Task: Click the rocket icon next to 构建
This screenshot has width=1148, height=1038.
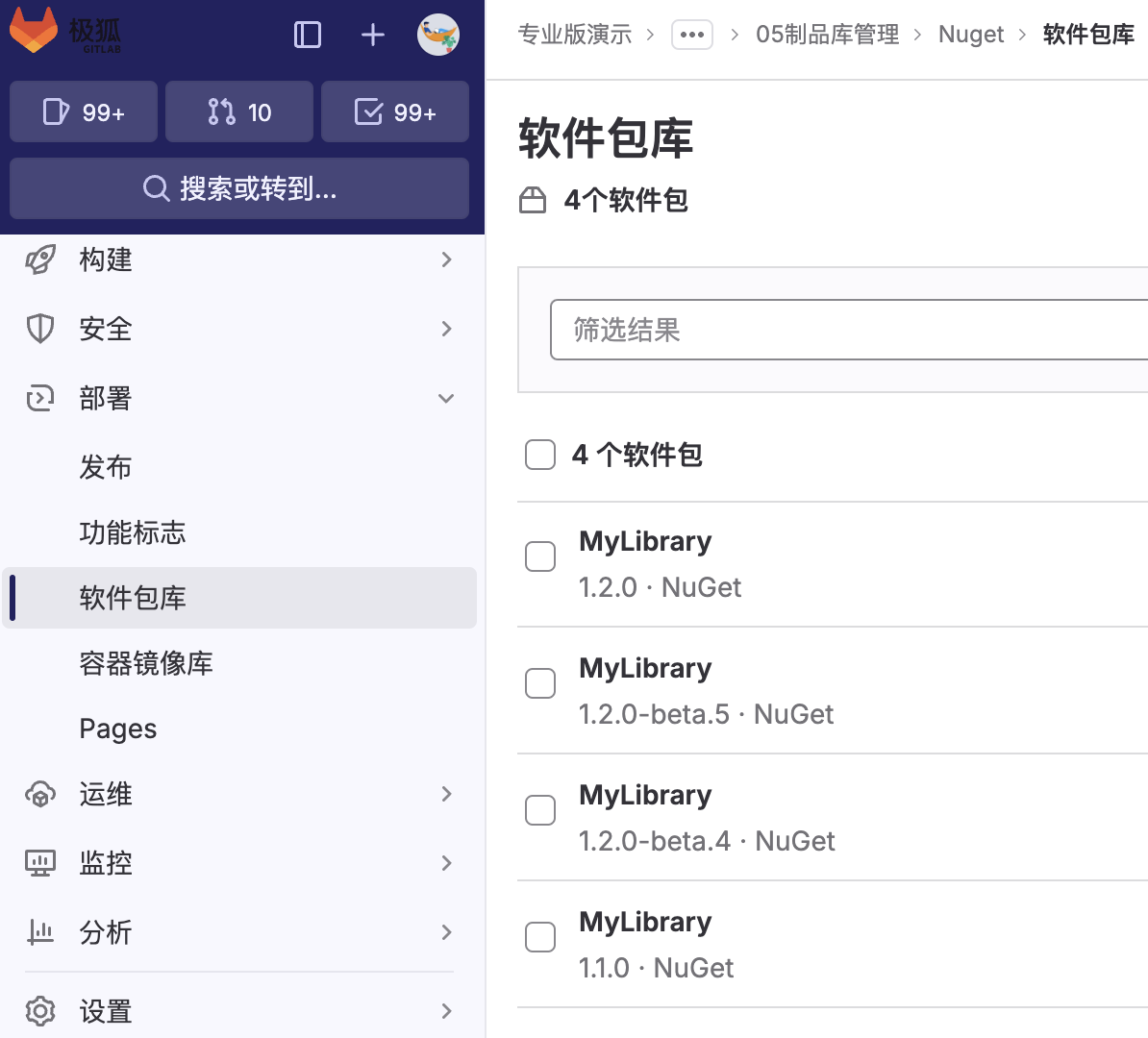Action: (40, 259)
